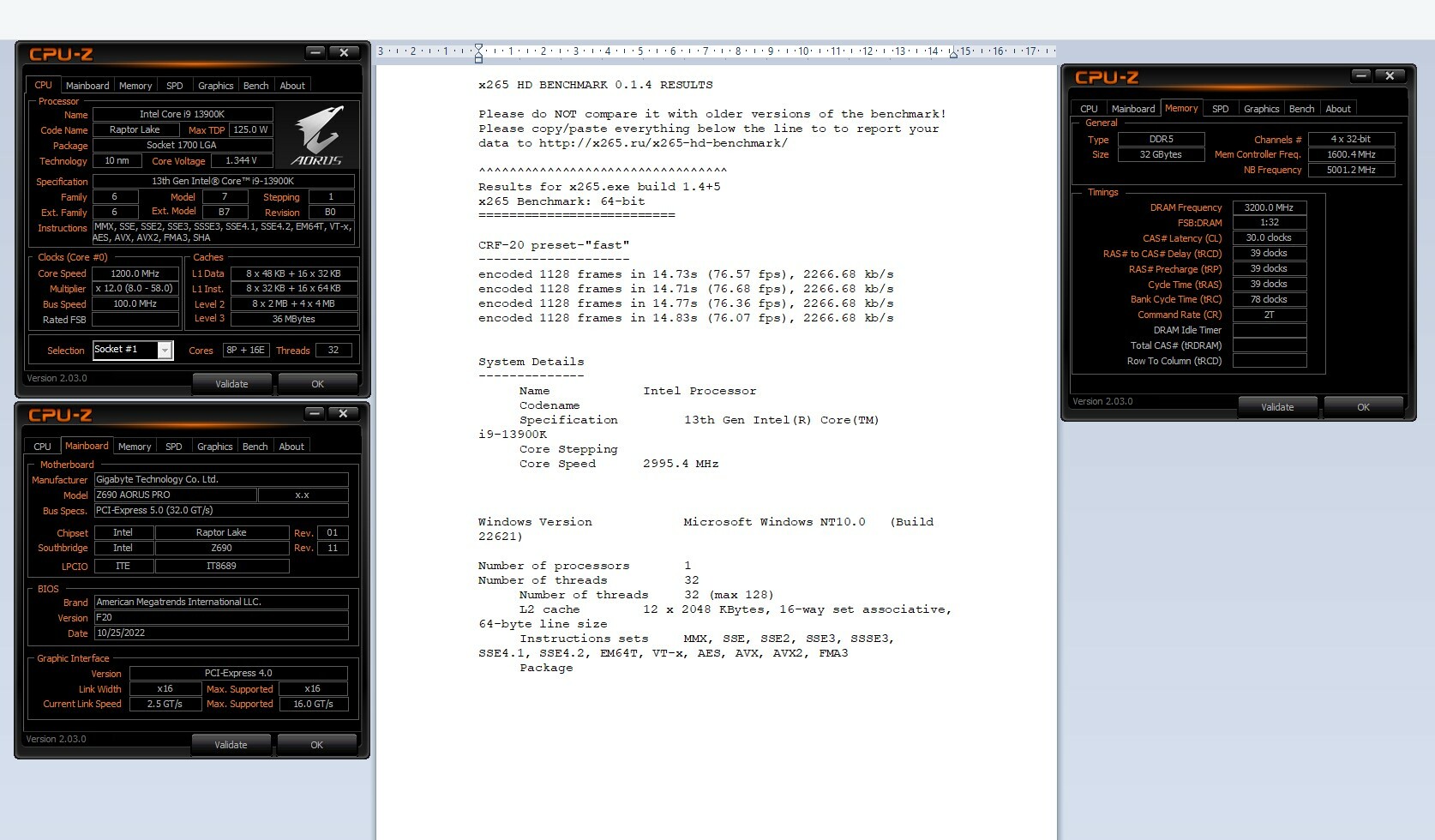
Task: Click the Level 3 cache 36 MBytes value
Action: click(x=294, y=319)
